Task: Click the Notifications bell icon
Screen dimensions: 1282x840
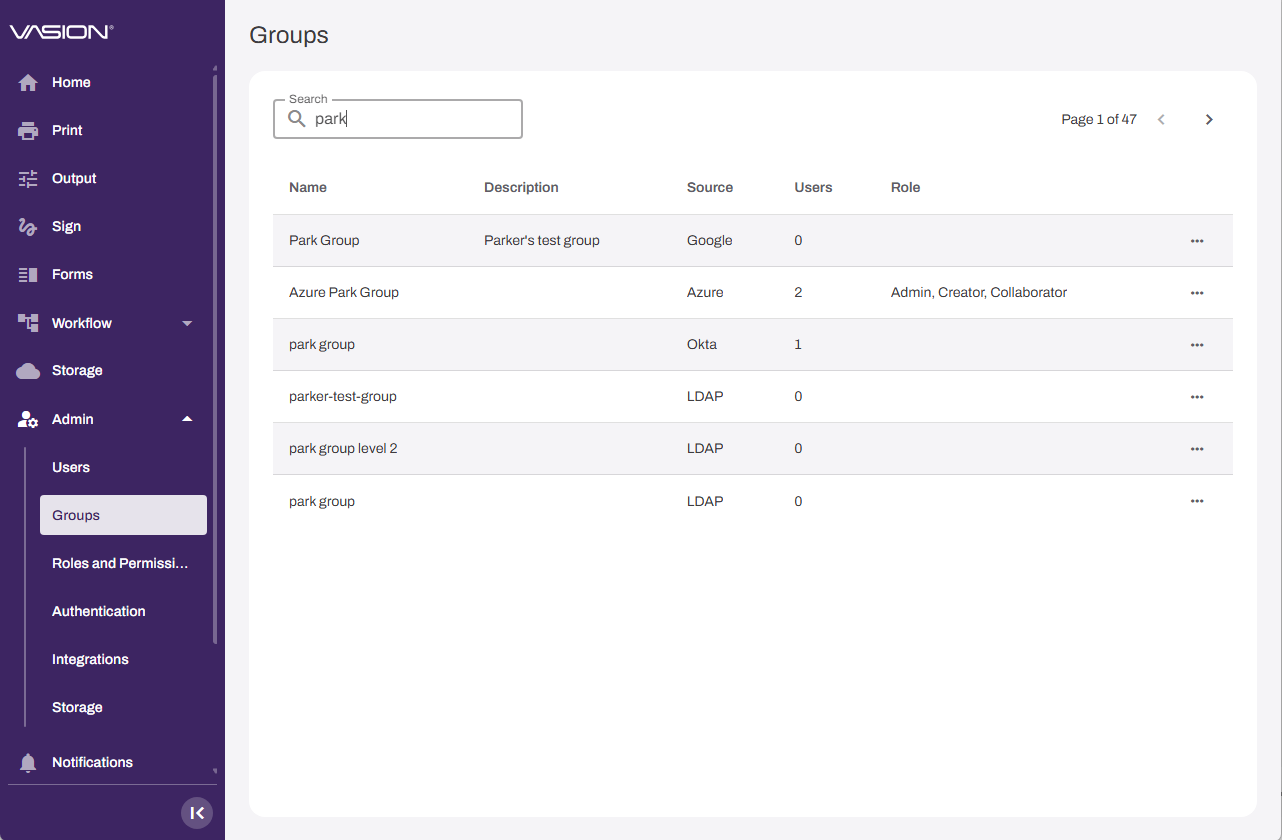Action: [x=28, y=763]
